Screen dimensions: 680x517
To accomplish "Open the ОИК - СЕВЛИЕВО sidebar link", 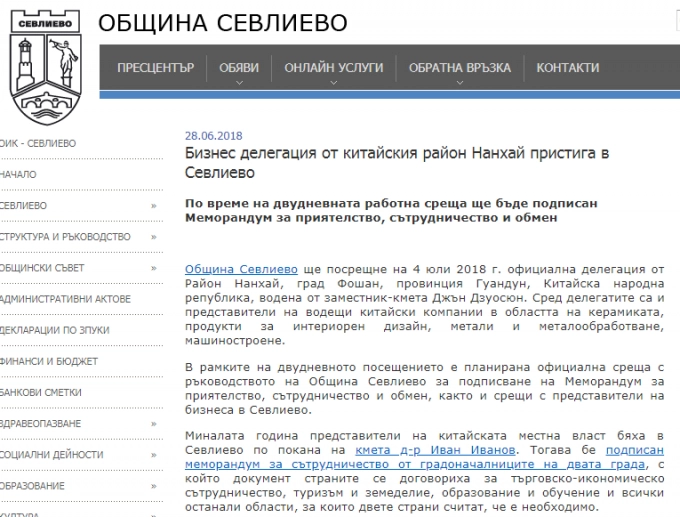I will [38, 144].
